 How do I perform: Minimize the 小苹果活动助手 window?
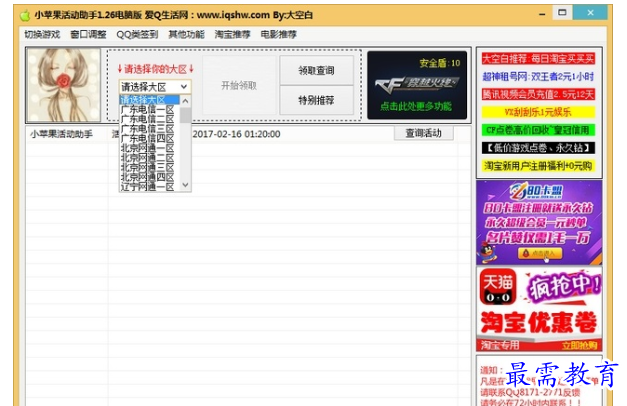(x=542, y=14)
